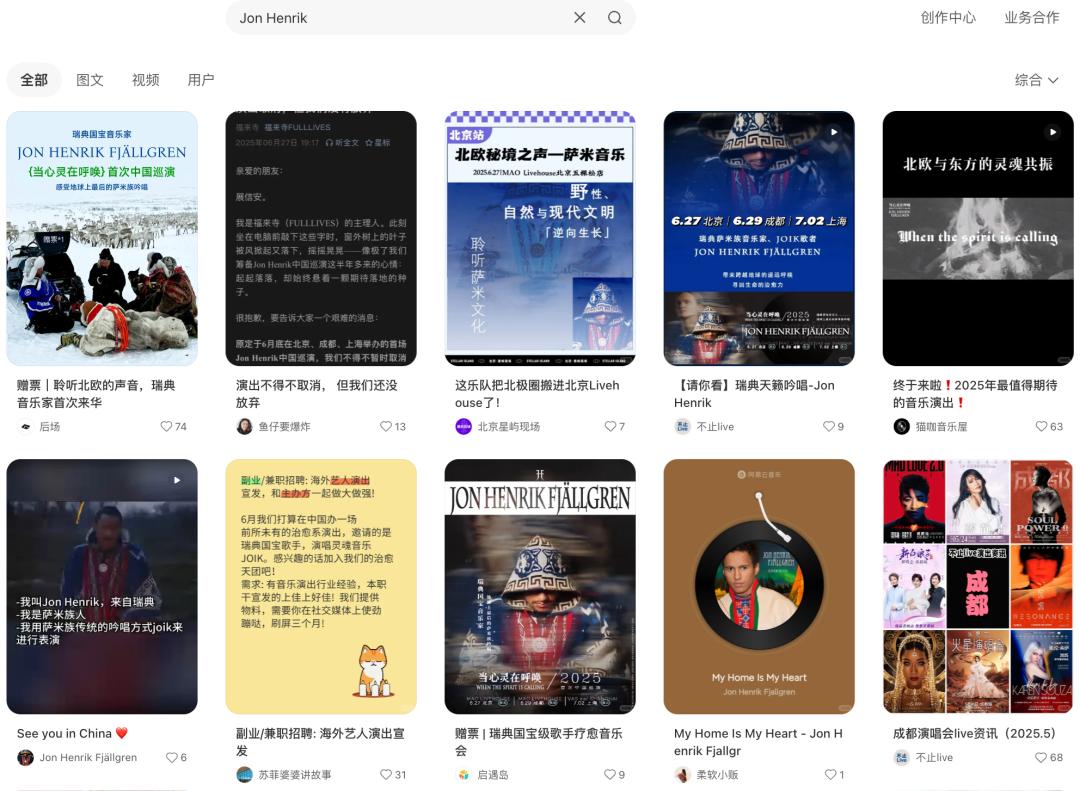Open Jon Henrik Fjällgren author avatar

pos(25,758)
